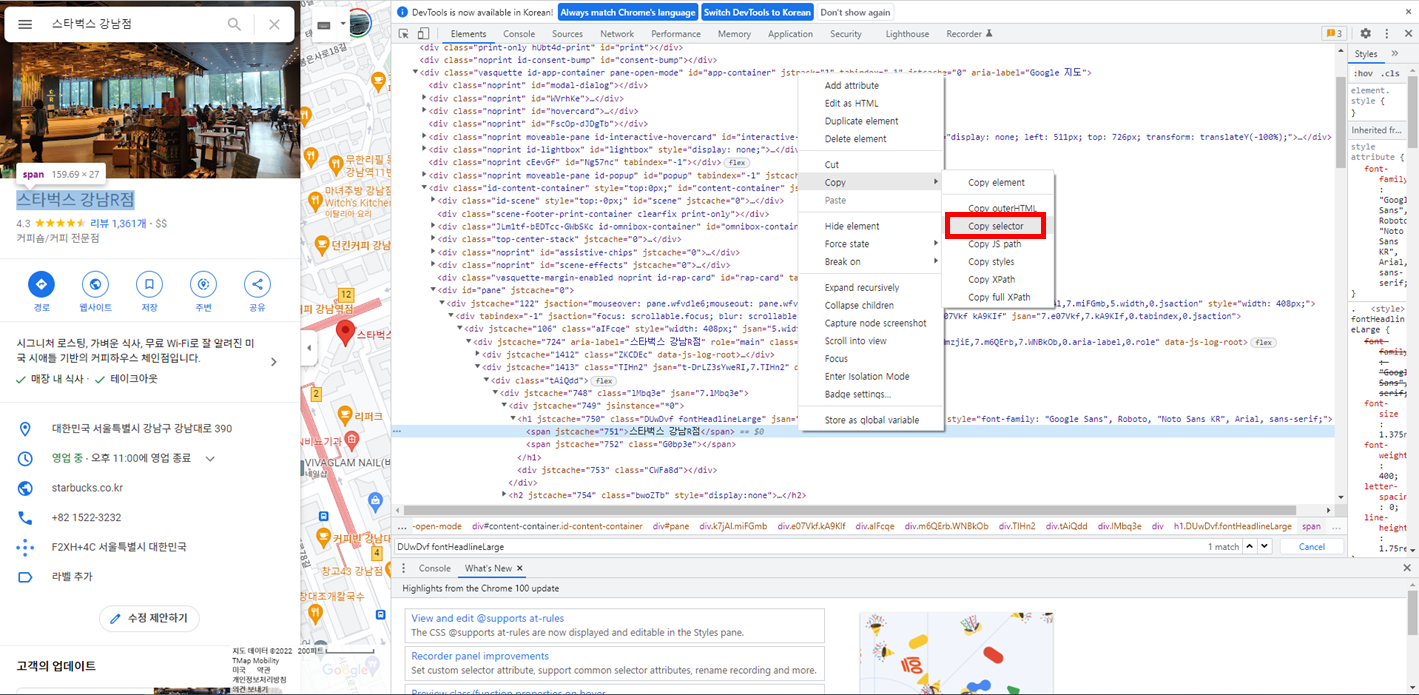Viewport: 1419px width, 695px height.
Task: Choose Delete element from context menu
Action: pos(871,140)
